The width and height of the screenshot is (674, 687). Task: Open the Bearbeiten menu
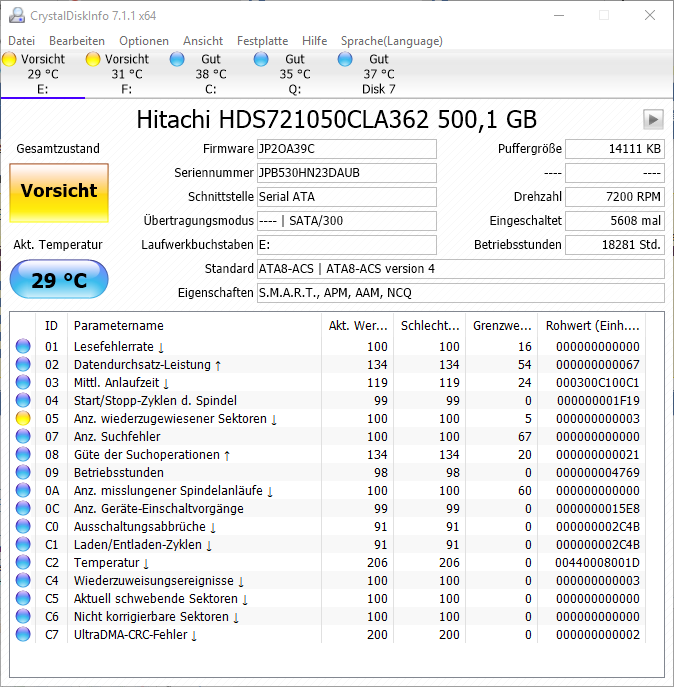(x=77, y=41)
